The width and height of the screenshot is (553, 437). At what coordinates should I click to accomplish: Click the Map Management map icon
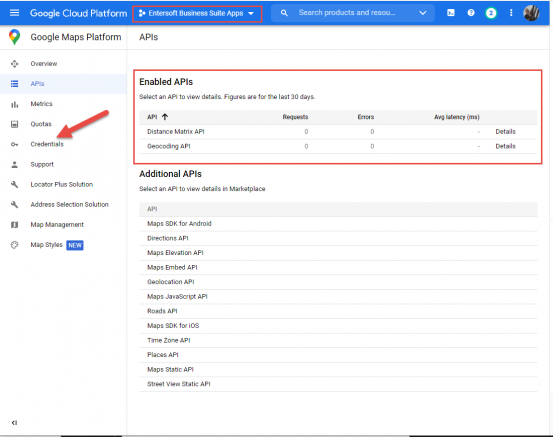point(14,225)
